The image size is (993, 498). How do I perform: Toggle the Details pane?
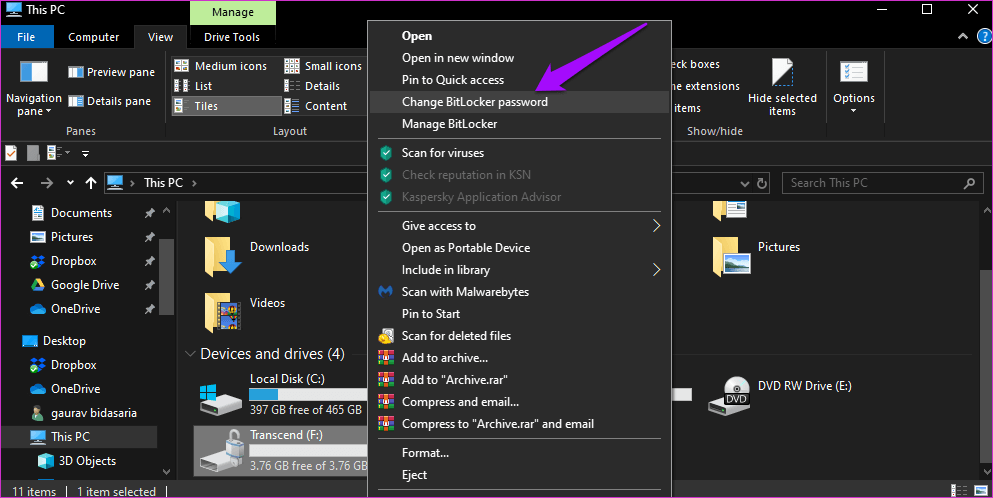110,101
